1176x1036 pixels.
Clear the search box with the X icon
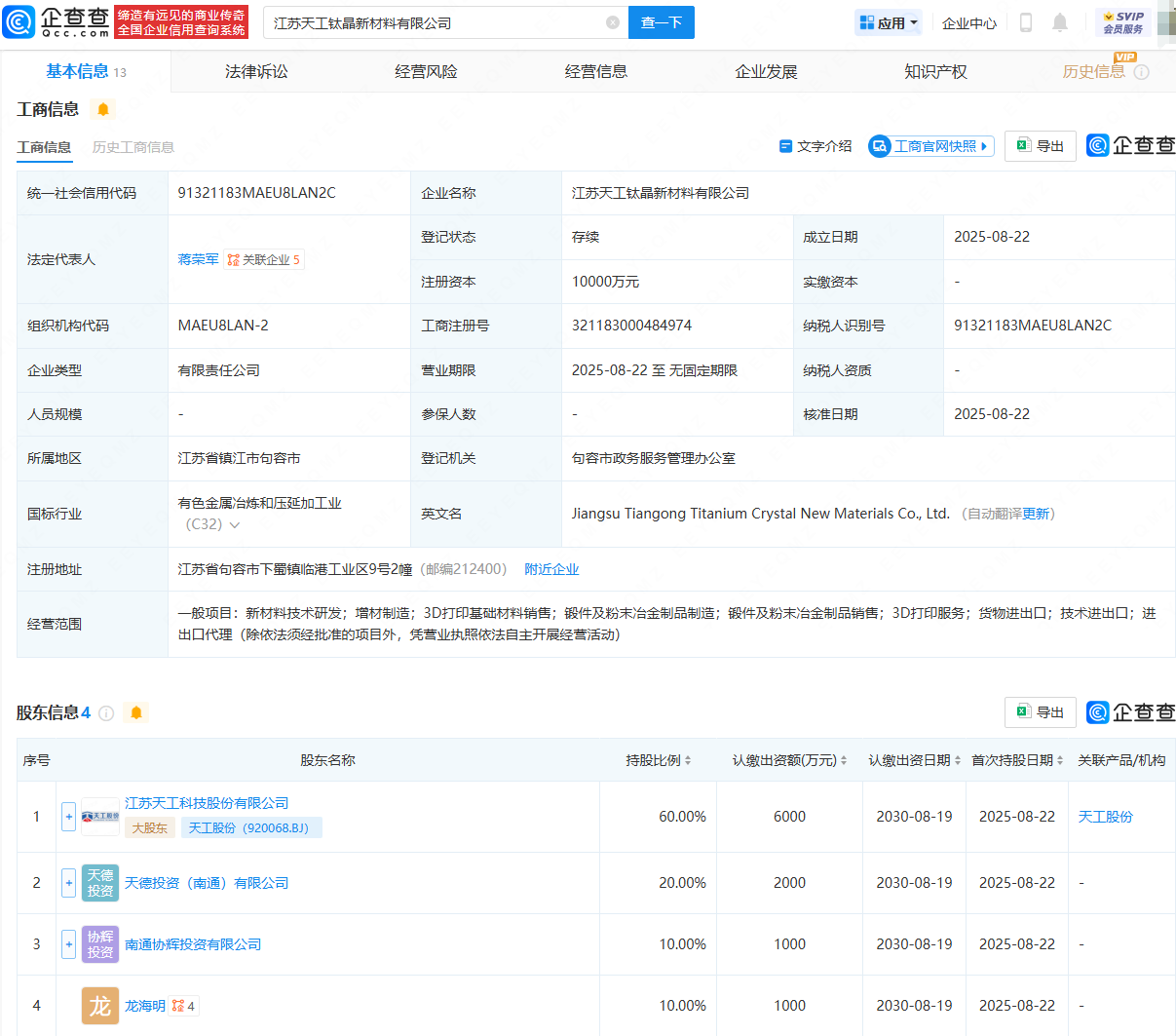coord(612,22)
